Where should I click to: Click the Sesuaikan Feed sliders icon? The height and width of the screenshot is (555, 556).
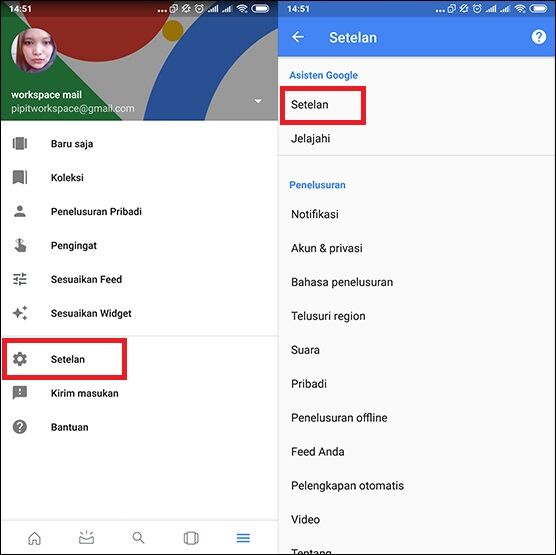point(20,279)
